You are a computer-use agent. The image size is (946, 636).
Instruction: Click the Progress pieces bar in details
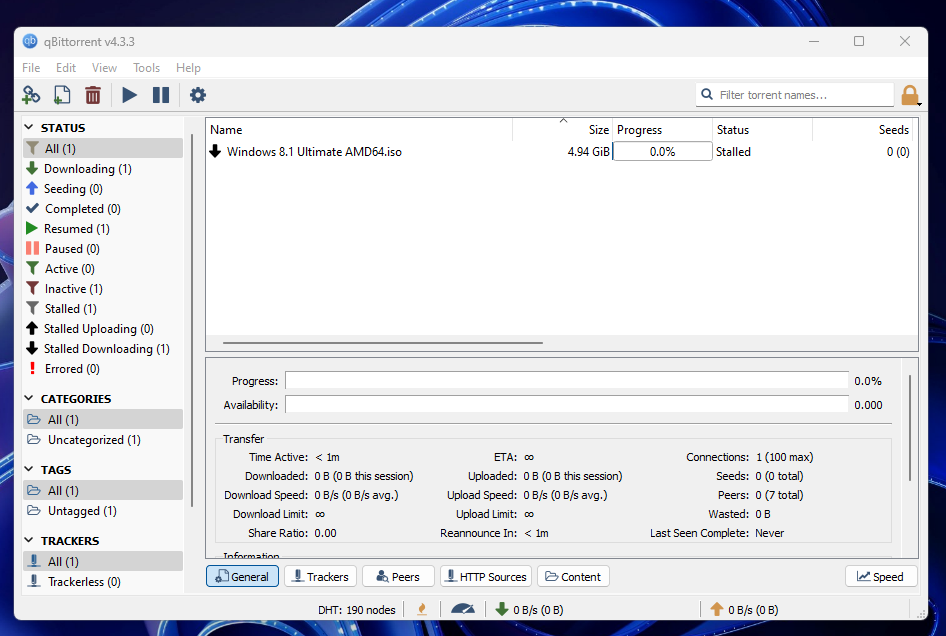pos(567,381)
